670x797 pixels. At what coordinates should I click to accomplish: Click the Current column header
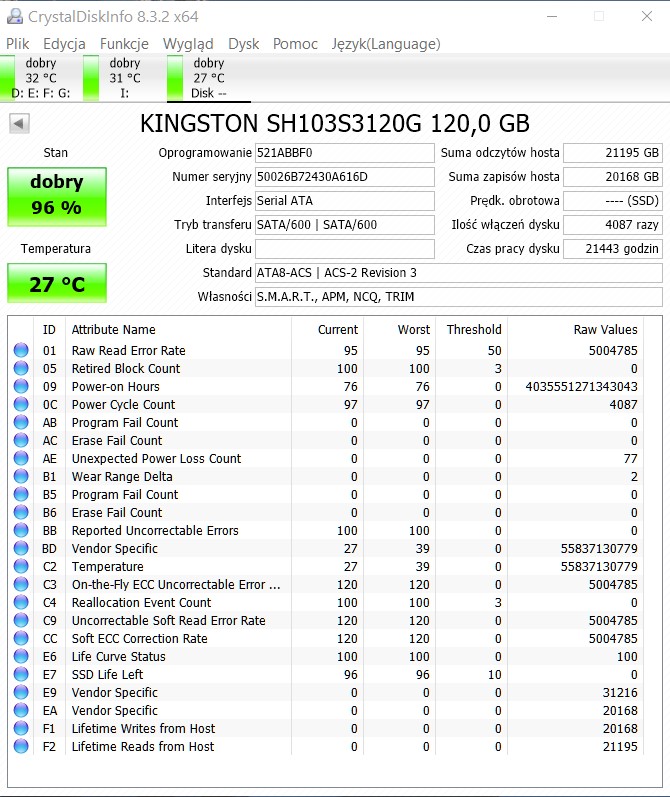click(x=327, y=330)
